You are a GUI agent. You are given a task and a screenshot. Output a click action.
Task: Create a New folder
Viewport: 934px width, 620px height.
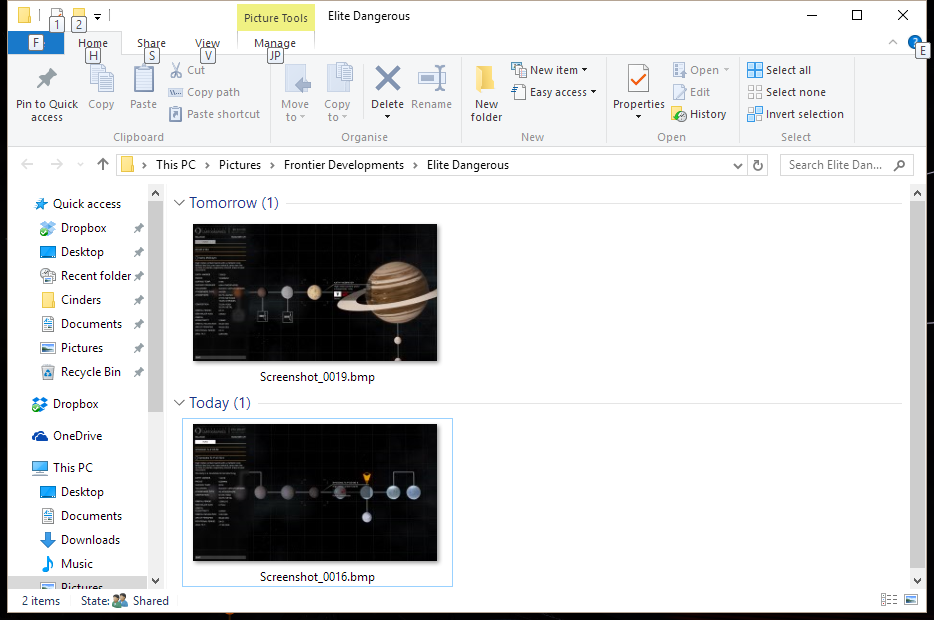[x=486, y=94]
